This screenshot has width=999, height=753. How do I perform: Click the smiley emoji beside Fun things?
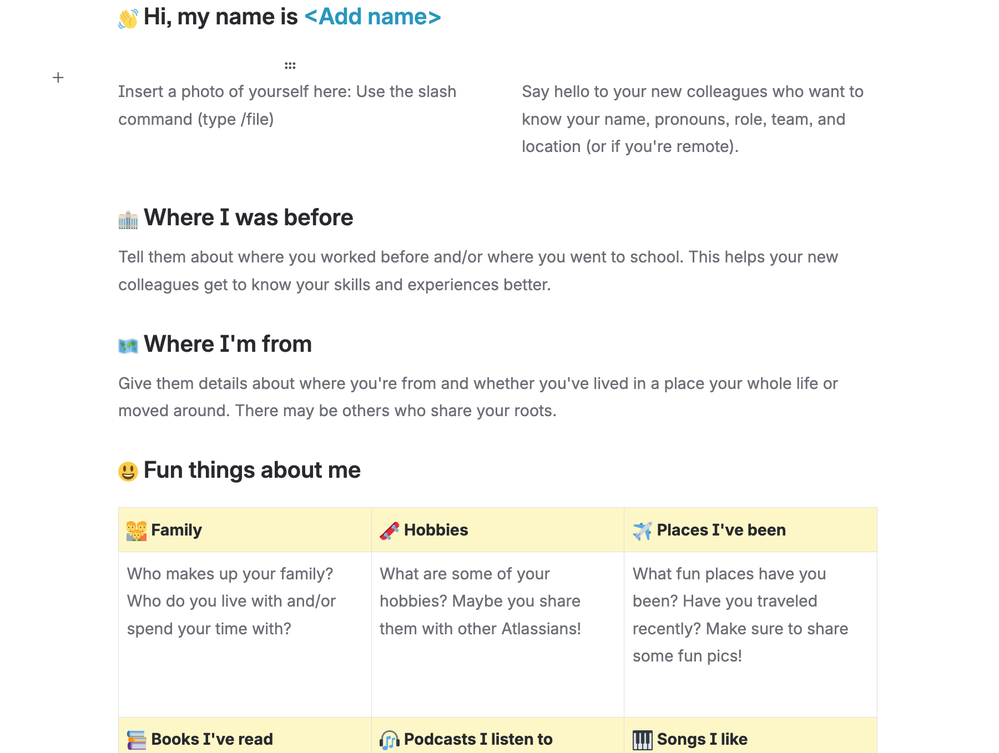(x=128, y=472)
